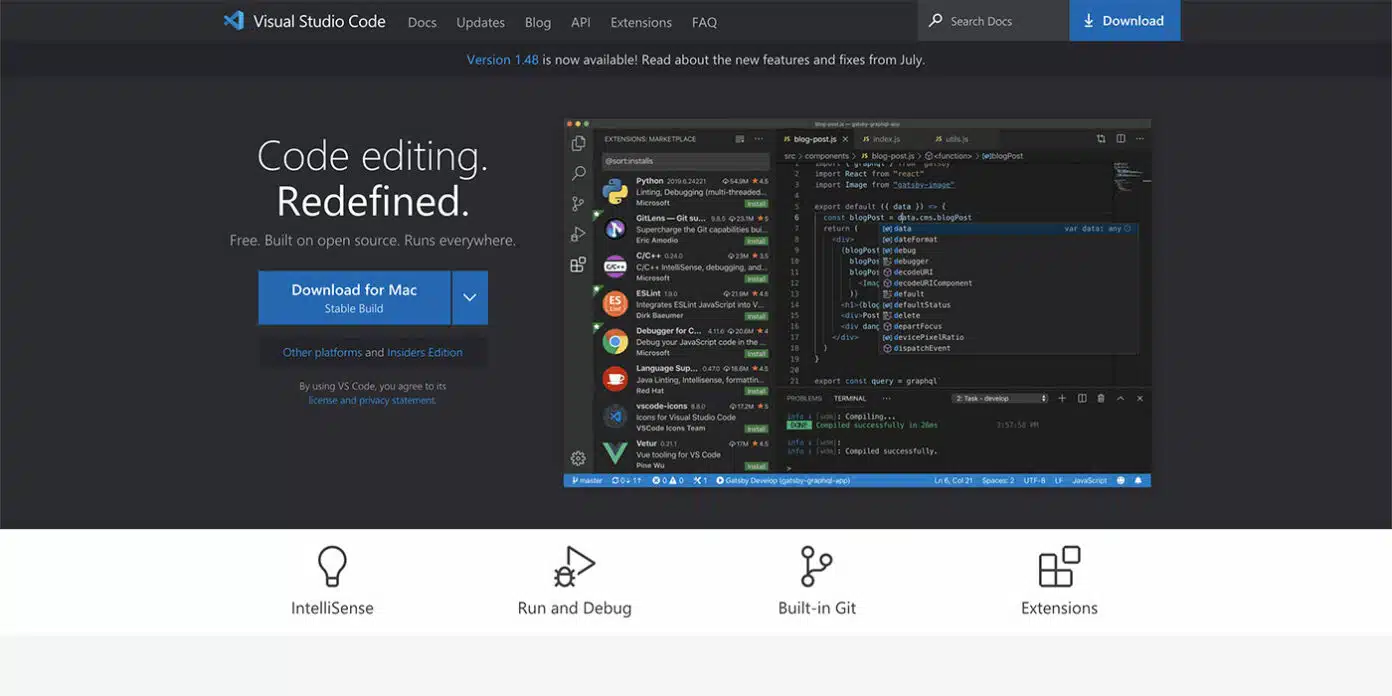
Task: Click the GitLens extension logo
Action: click(615, 229)
